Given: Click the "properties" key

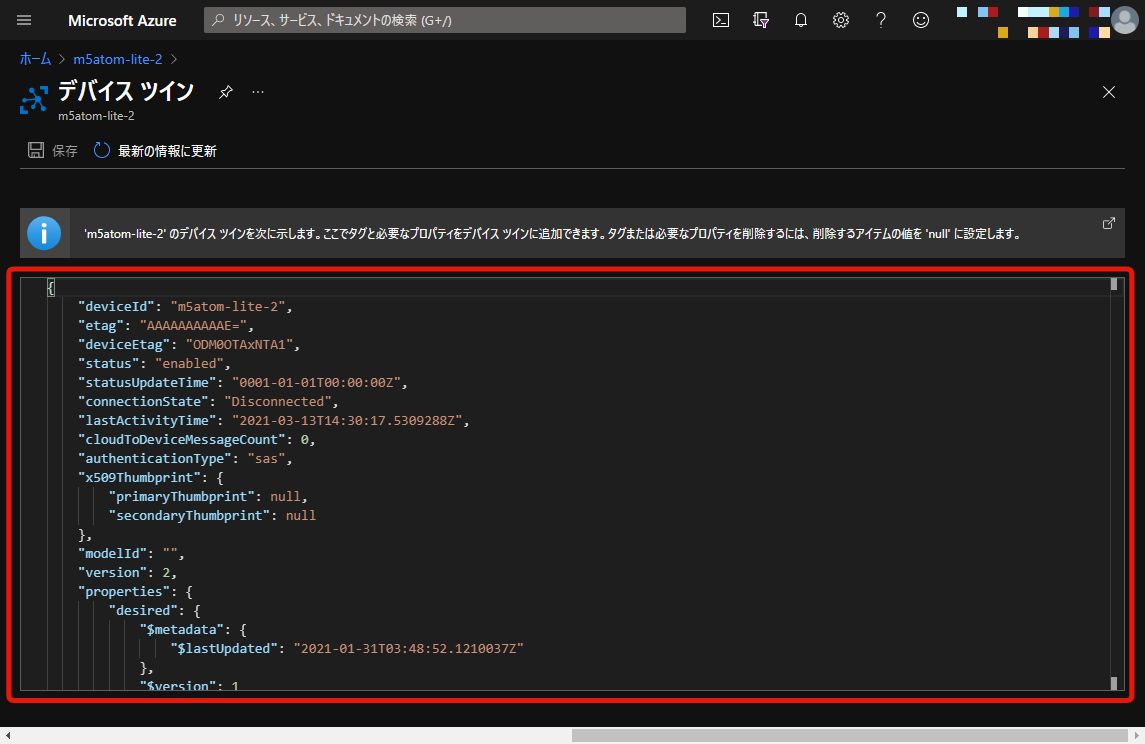Looking at the screenshot, I should pos(124,591).
